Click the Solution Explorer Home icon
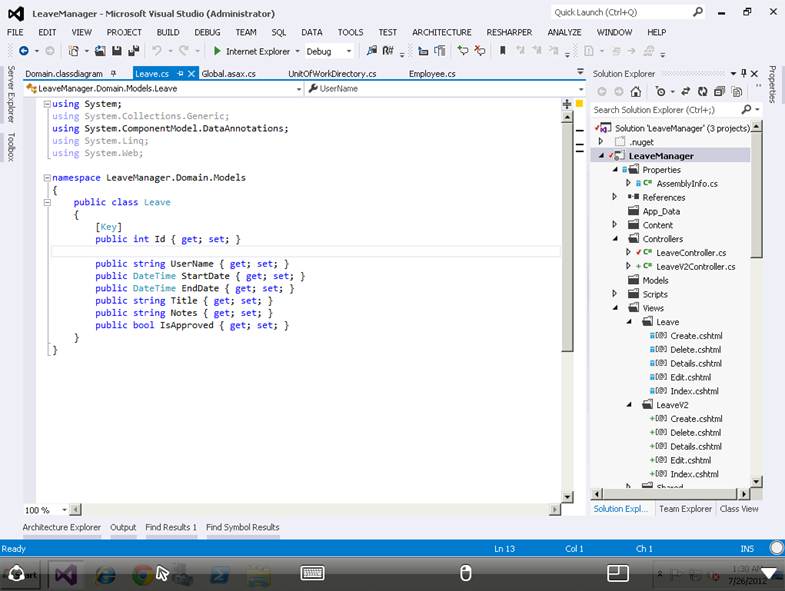 click(636, 92)
